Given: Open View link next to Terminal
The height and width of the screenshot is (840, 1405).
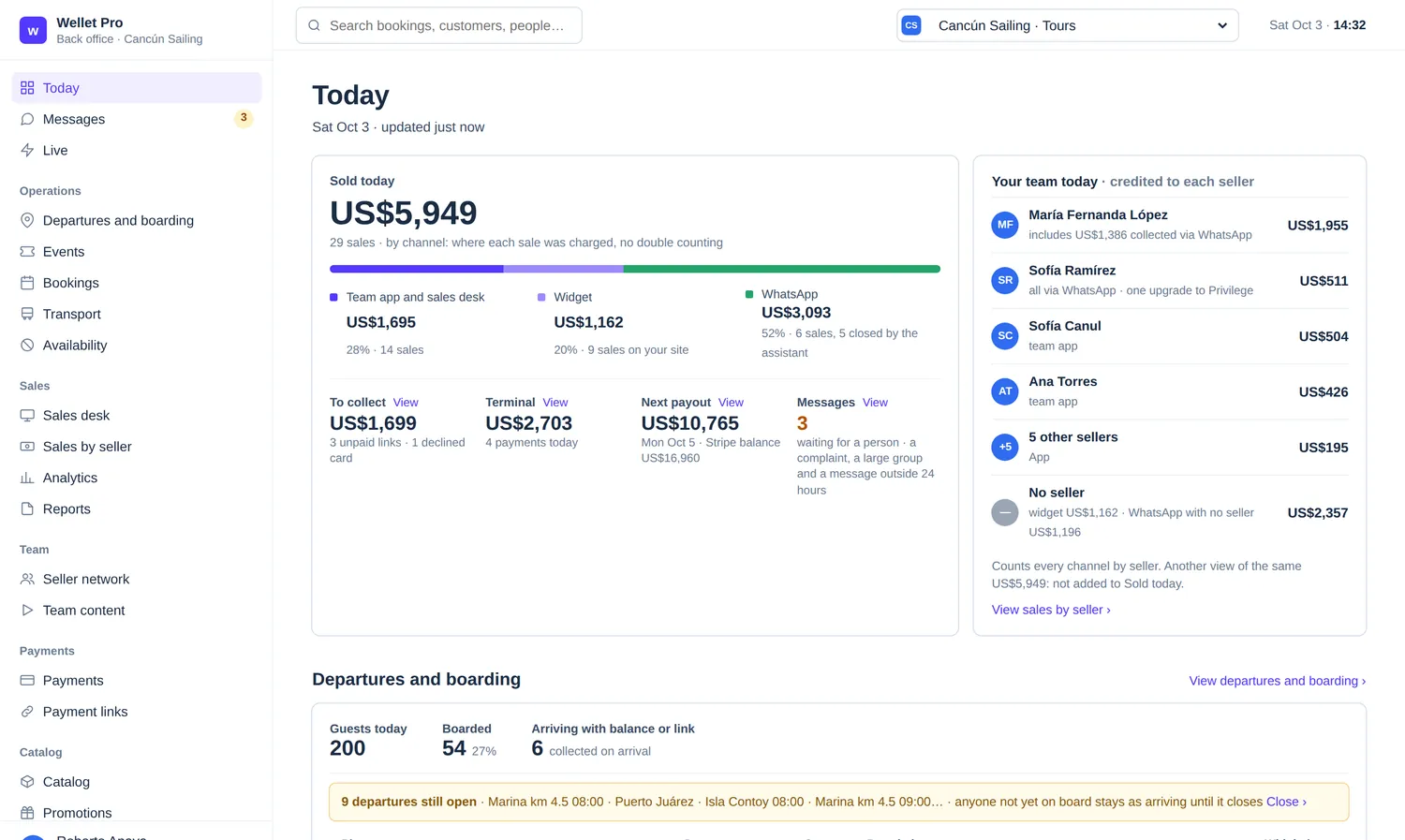Looking at the screenshot, I should coord(555,403).
